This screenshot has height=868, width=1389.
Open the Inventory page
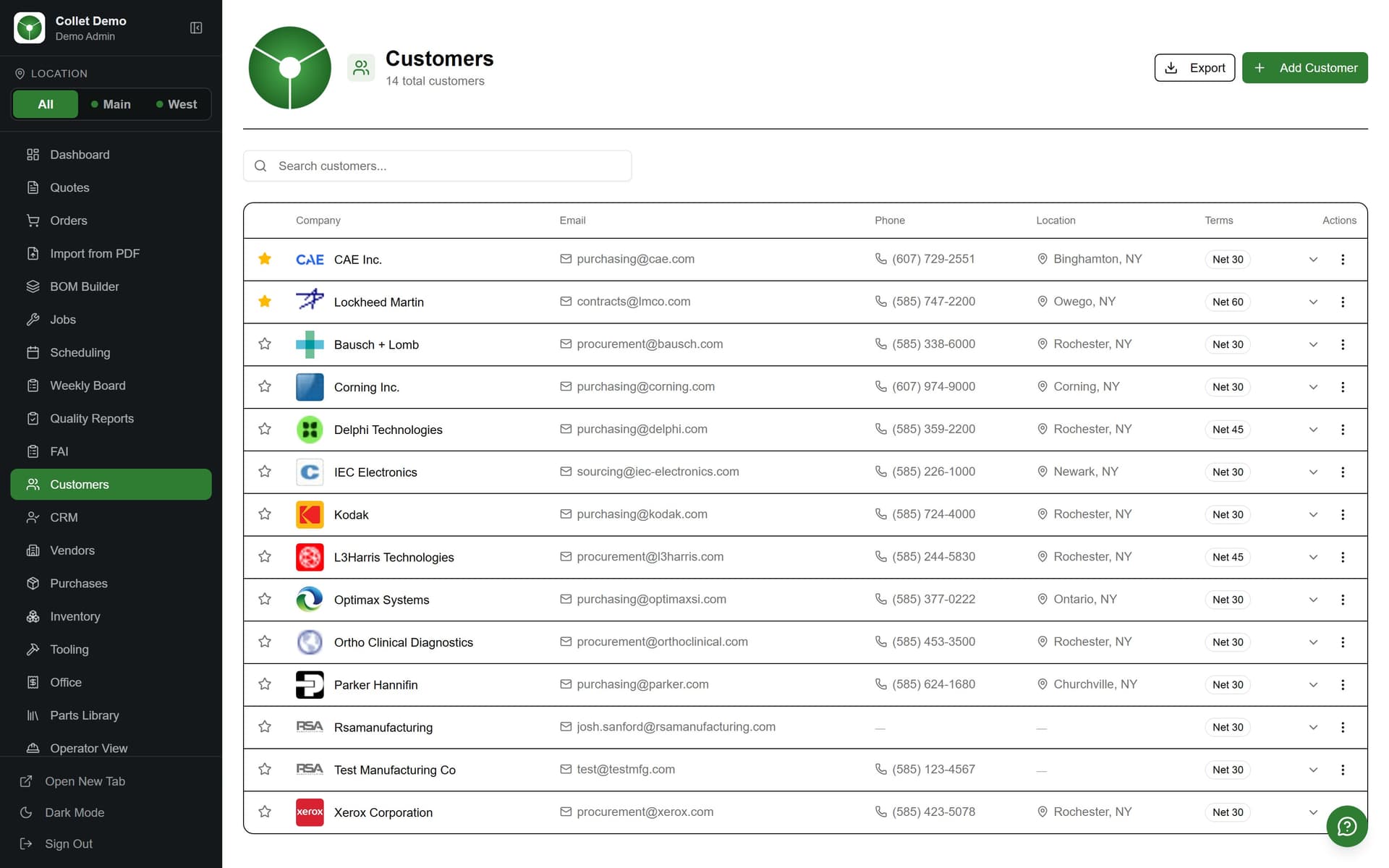point(111,616)
